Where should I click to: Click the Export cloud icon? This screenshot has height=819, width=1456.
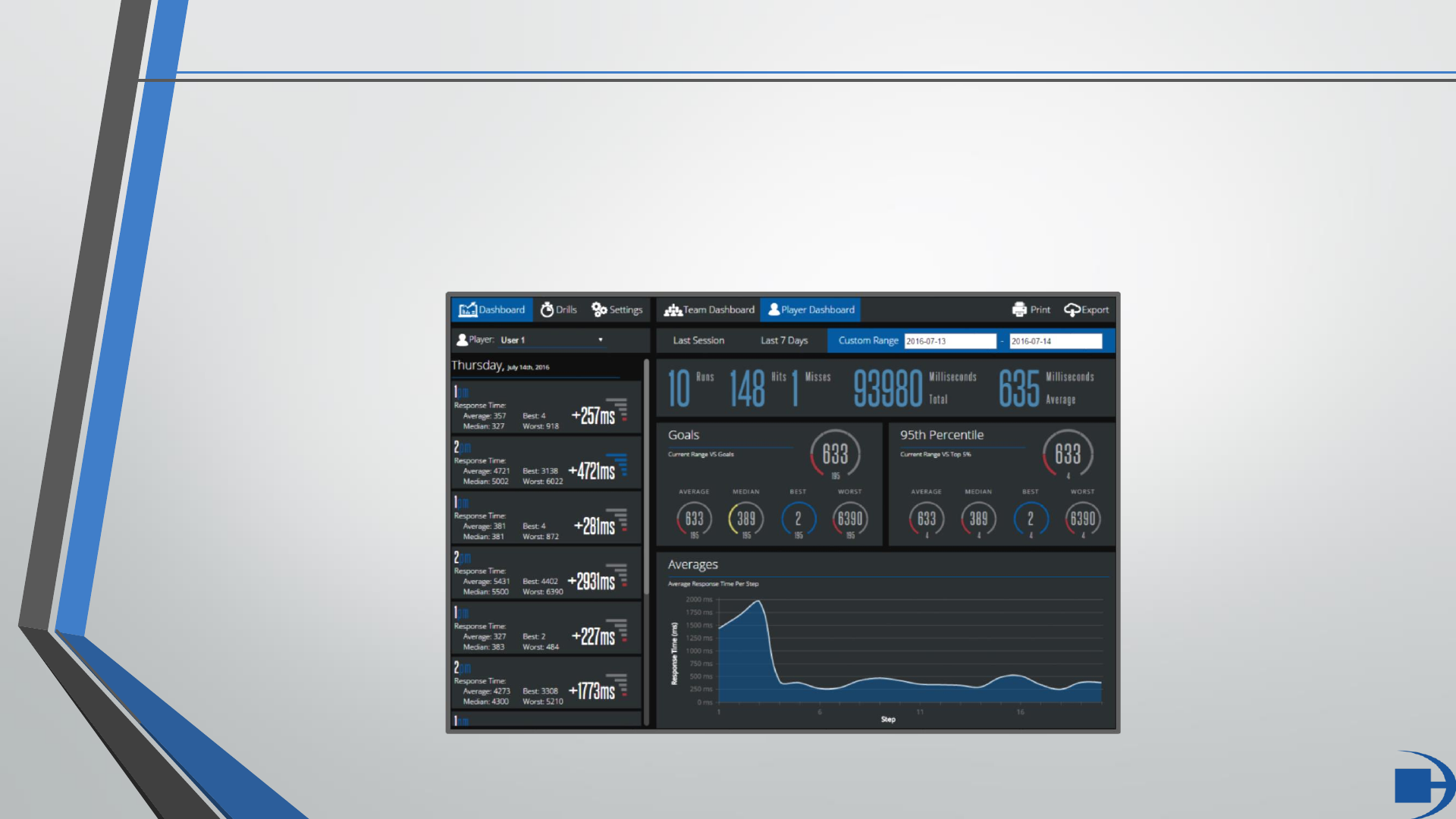[x=1072, y=309]
